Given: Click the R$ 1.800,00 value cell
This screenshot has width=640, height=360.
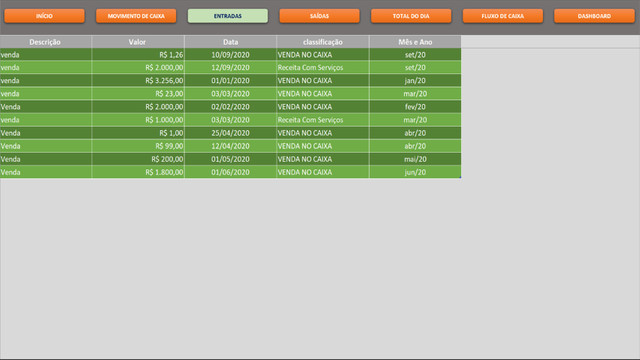Looking at the screenshot, I should [x=138, y=172].
